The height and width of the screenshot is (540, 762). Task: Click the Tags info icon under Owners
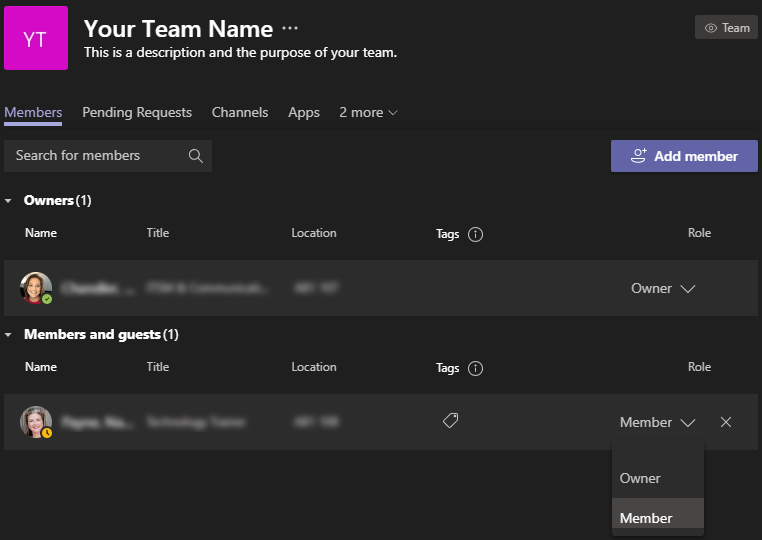475,234
